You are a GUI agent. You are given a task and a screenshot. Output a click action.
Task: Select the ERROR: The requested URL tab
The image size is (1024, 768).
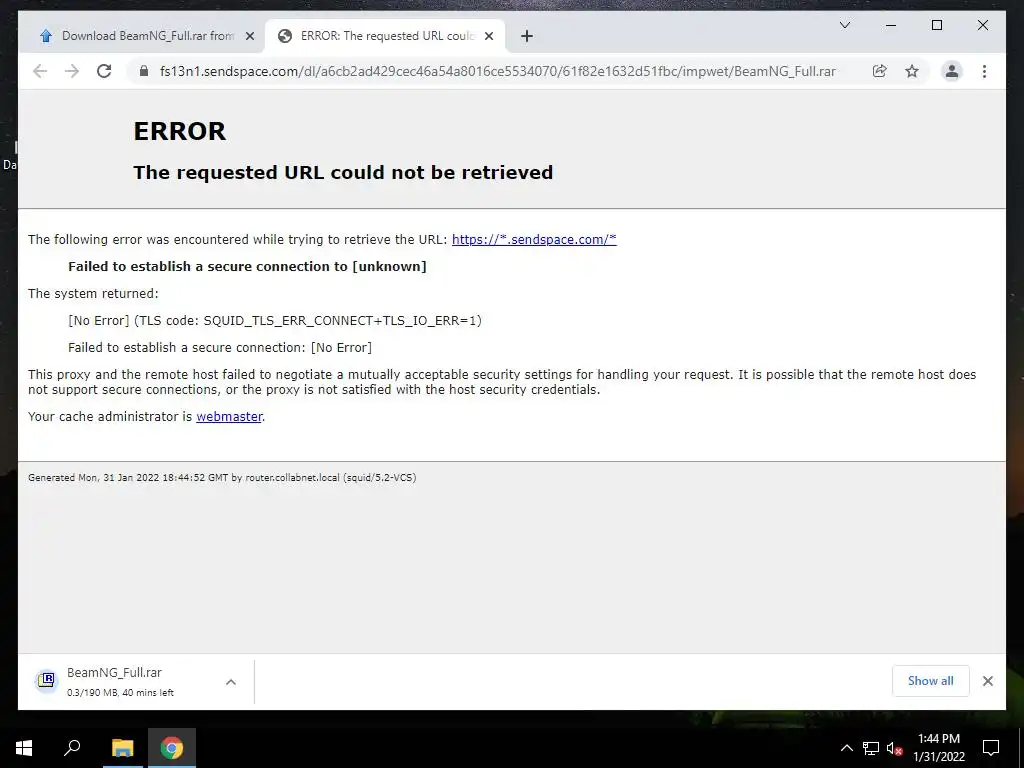tap(385, 37)
